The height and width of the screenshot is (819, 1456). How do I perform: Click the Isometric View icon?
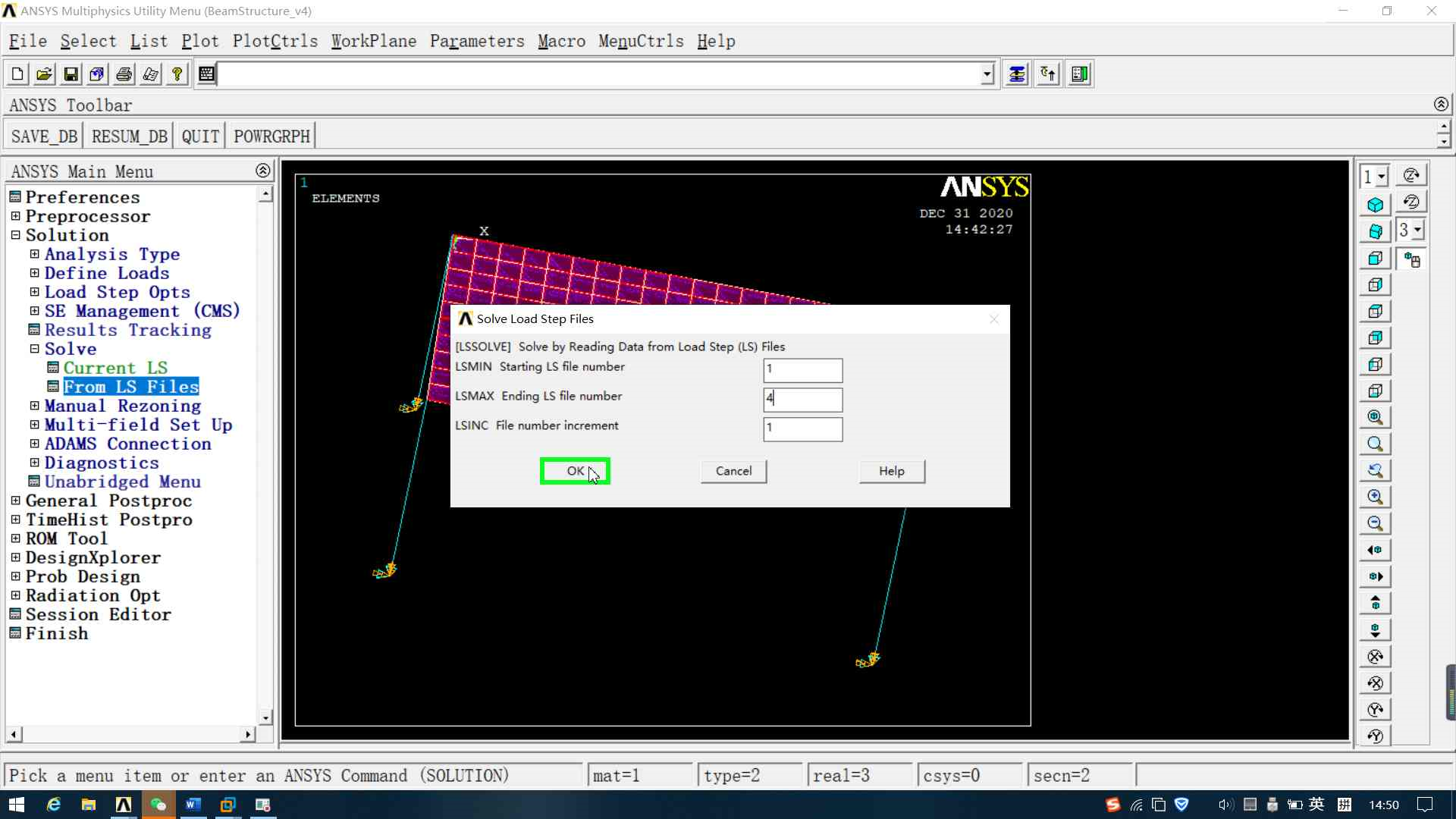click(1375, 205)
